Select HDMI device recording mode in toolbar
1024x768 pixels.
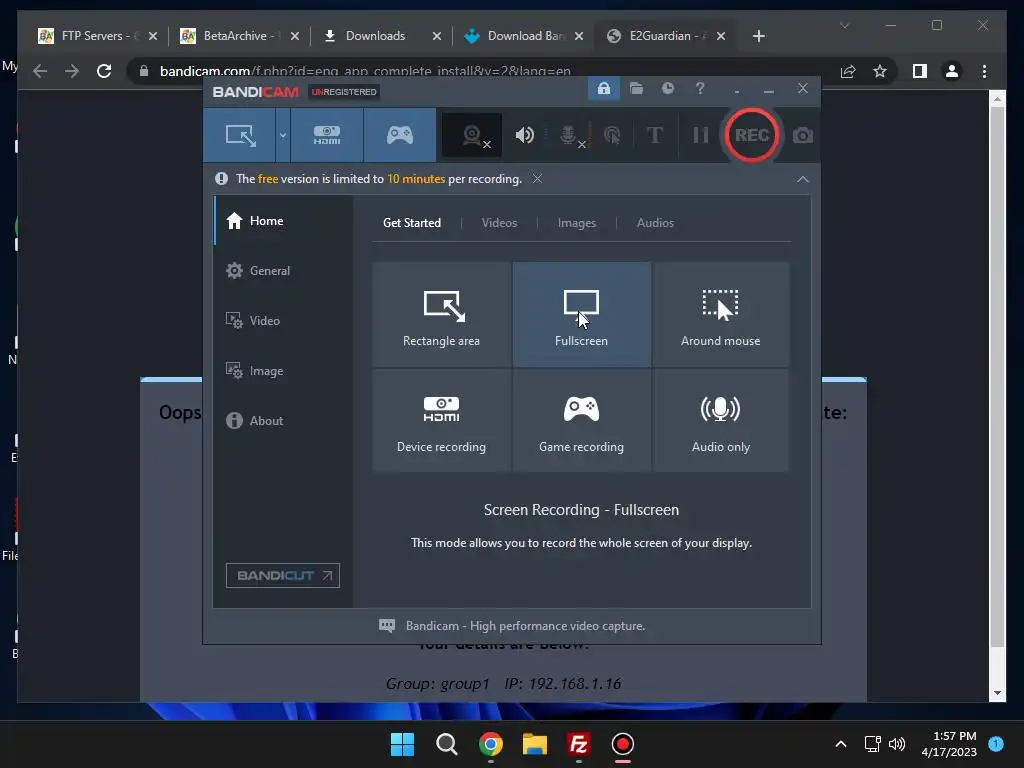(x=327, y=135)
